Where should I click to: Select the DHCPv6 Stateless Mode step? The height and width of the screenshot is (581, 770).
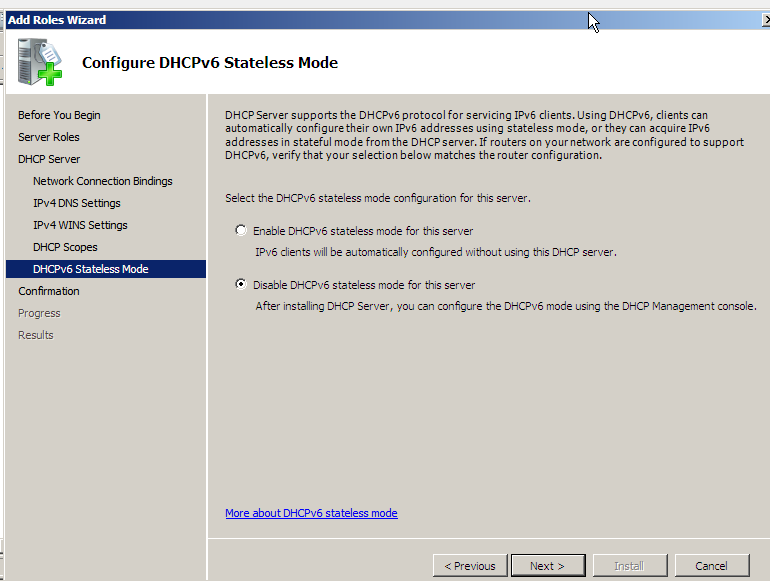[x=106, y=269]
